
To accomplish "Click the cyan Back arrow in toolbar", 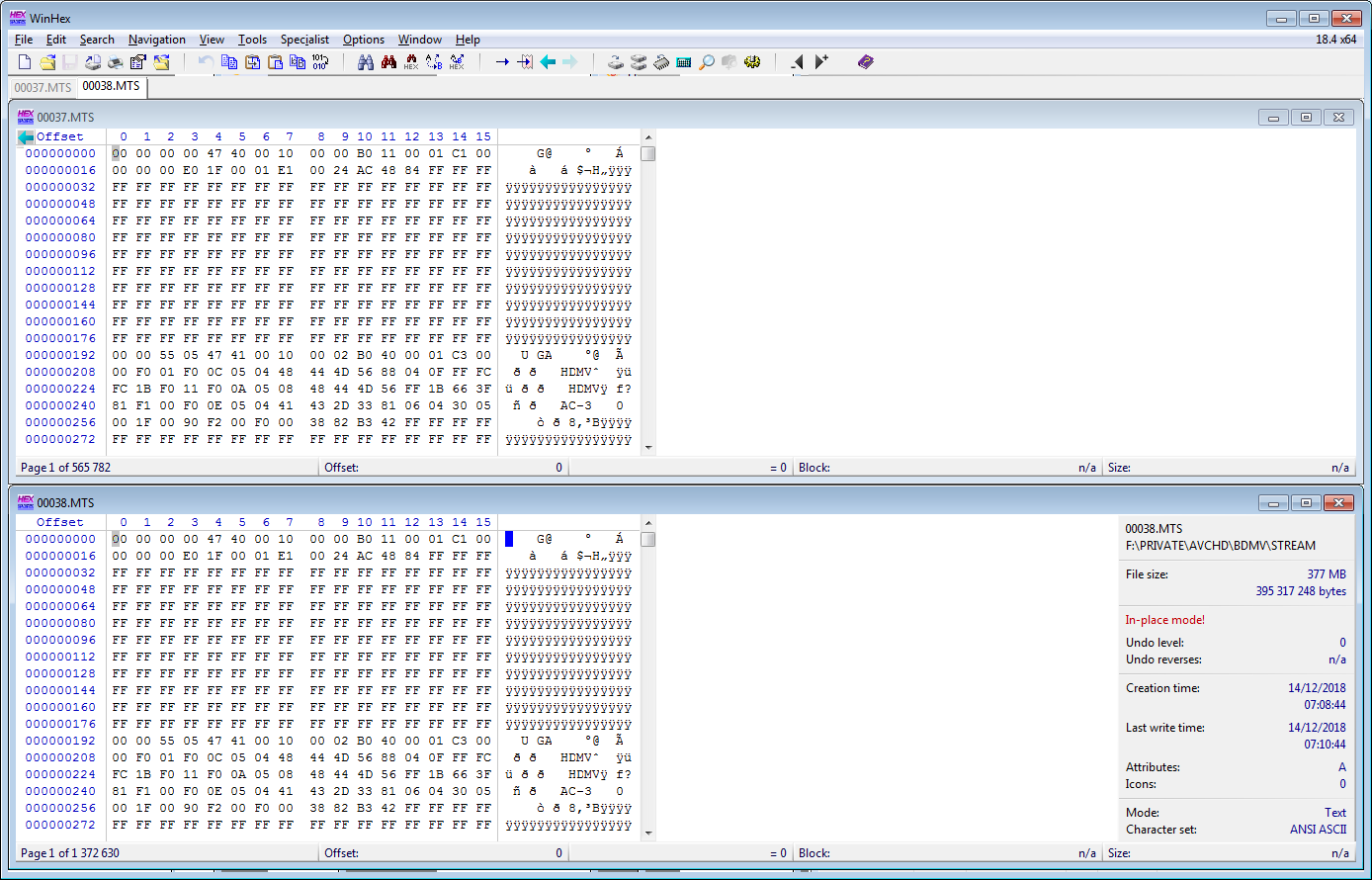I will click(548, 62).
